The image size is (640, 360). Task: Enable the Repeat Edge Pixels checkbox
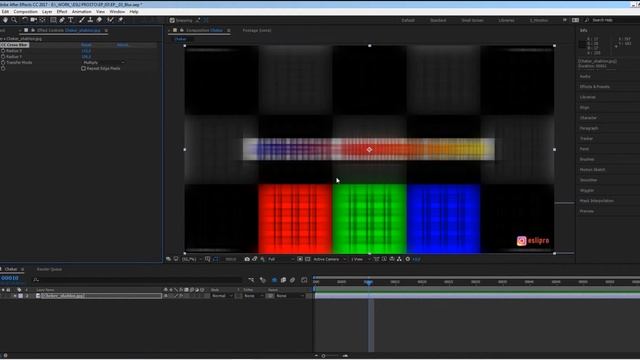click(84, 69)
